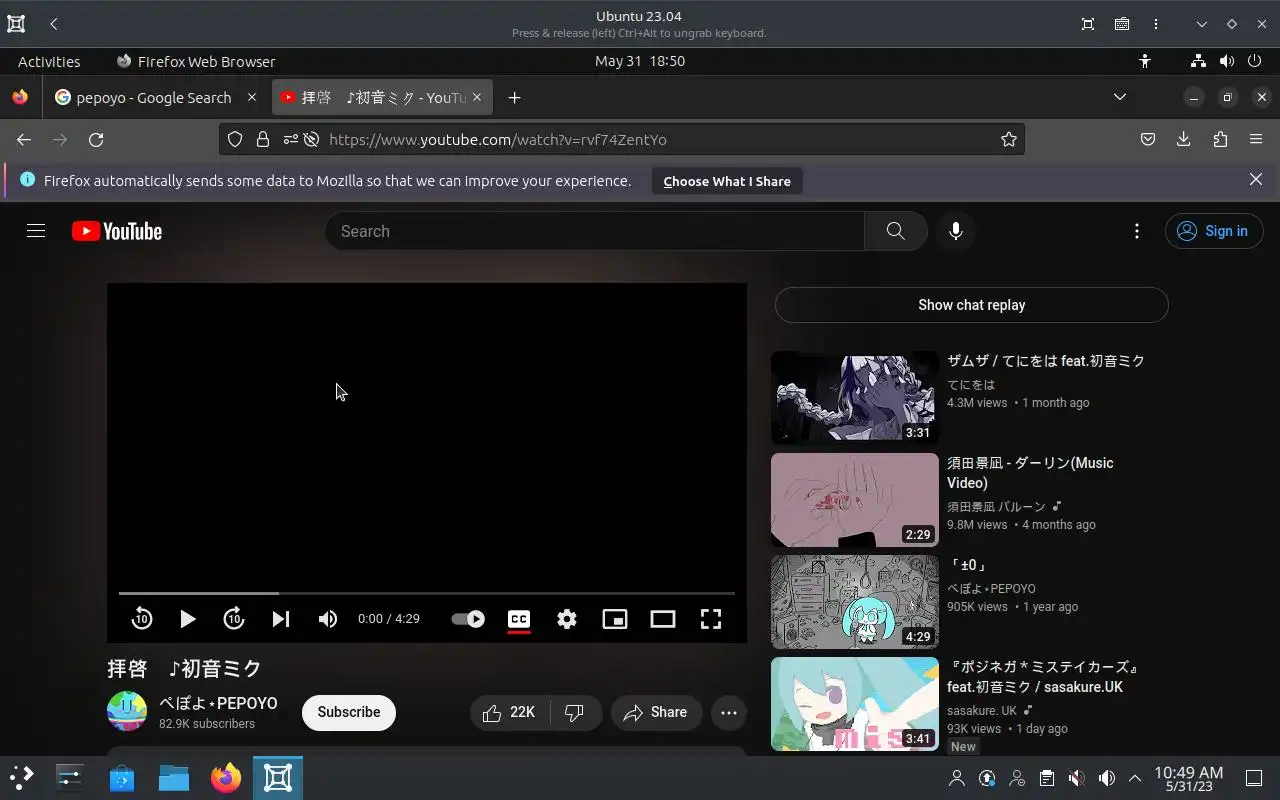Play the YouTube video

(187, 619)
